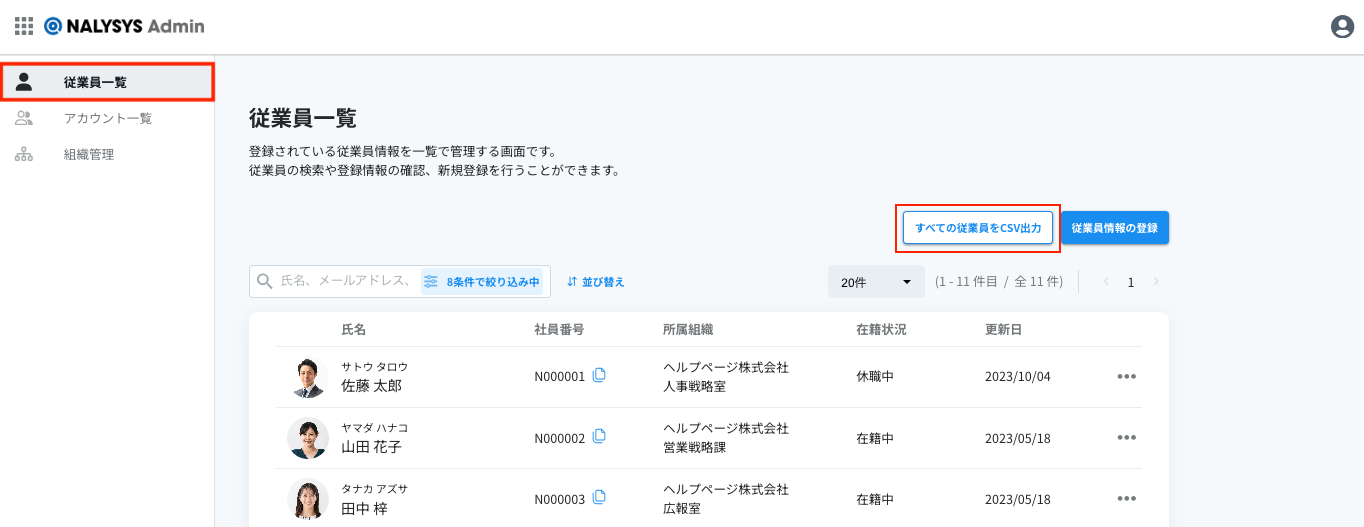Copy employee number N000002
Screen dimensions: 1364x527
(x=599, y=437)
